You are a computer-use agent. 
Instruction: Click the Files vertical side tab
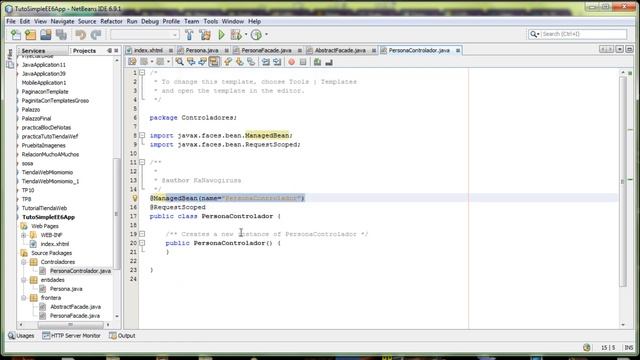click(10, 59)
